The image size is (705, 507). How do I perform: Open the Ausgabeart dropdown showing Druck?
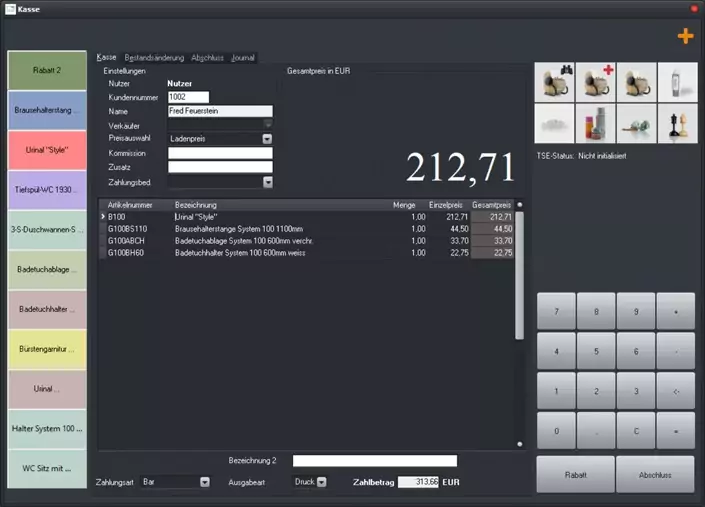(x=321, y=482)
